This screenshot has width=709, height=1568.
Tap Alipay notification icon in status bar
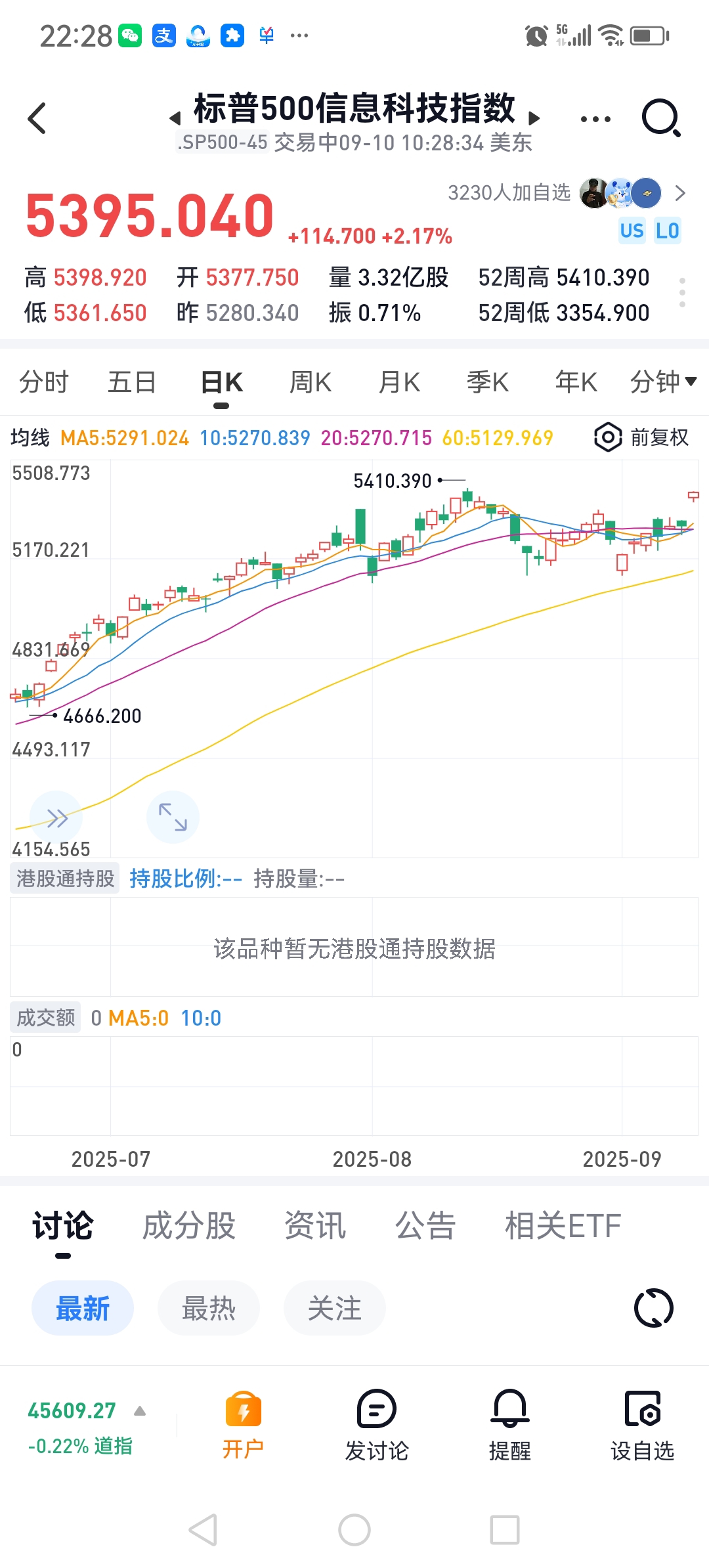[x=164, y=35]
